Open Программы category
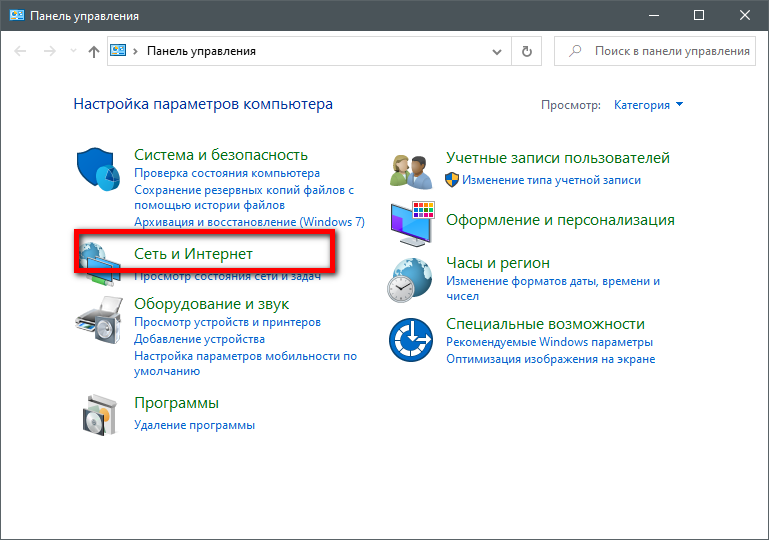 (x=177, y=403)
